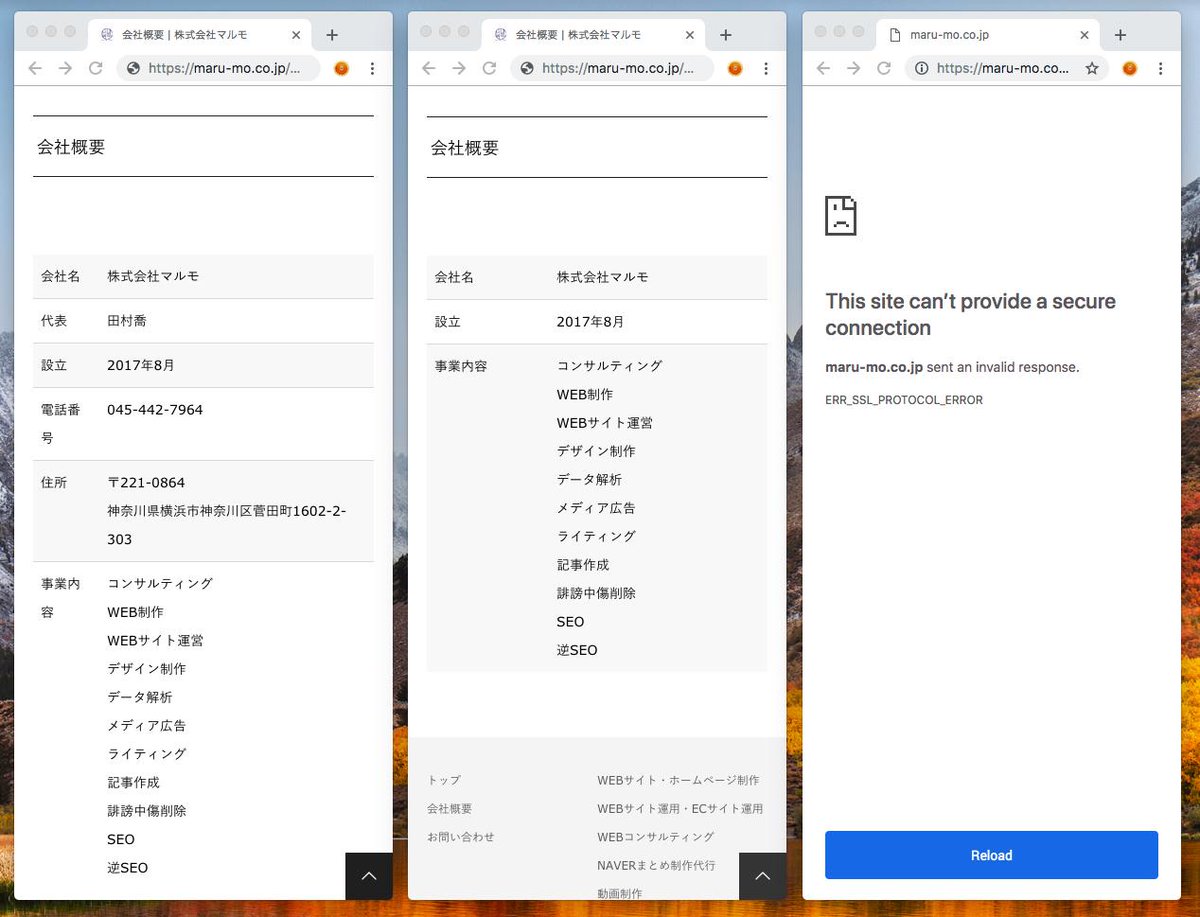Click WEBコンサルティング footer link
Screen dimensions: 1200x917
[x=656, y=836]
